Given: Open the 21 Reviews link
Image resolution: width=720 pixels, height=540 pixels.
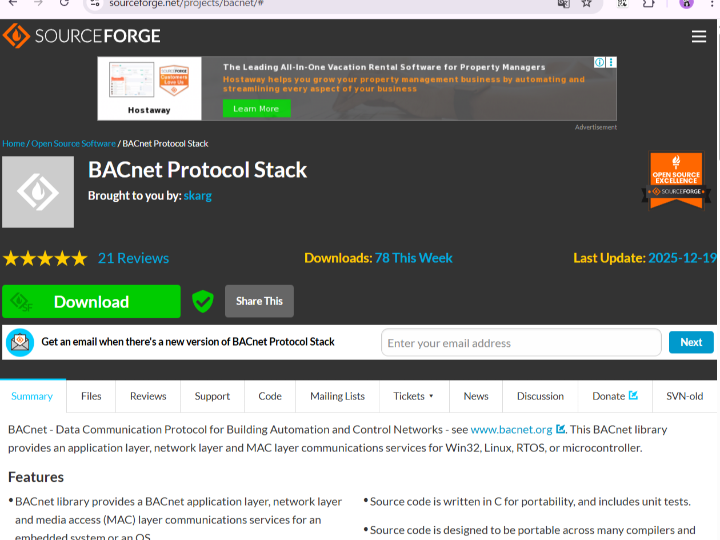Looking at the screenshot, I should [x=133, y=258].
